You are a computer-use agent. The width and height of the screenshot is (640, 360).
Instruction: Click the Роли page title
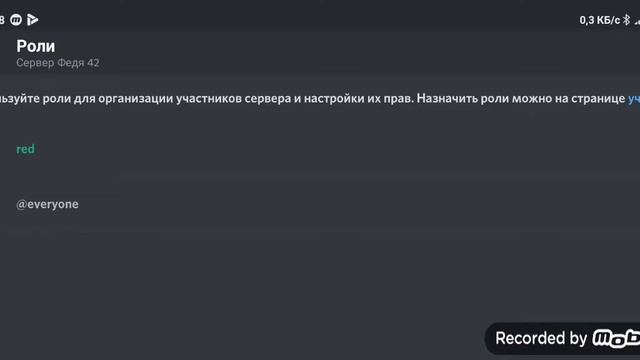36,46
